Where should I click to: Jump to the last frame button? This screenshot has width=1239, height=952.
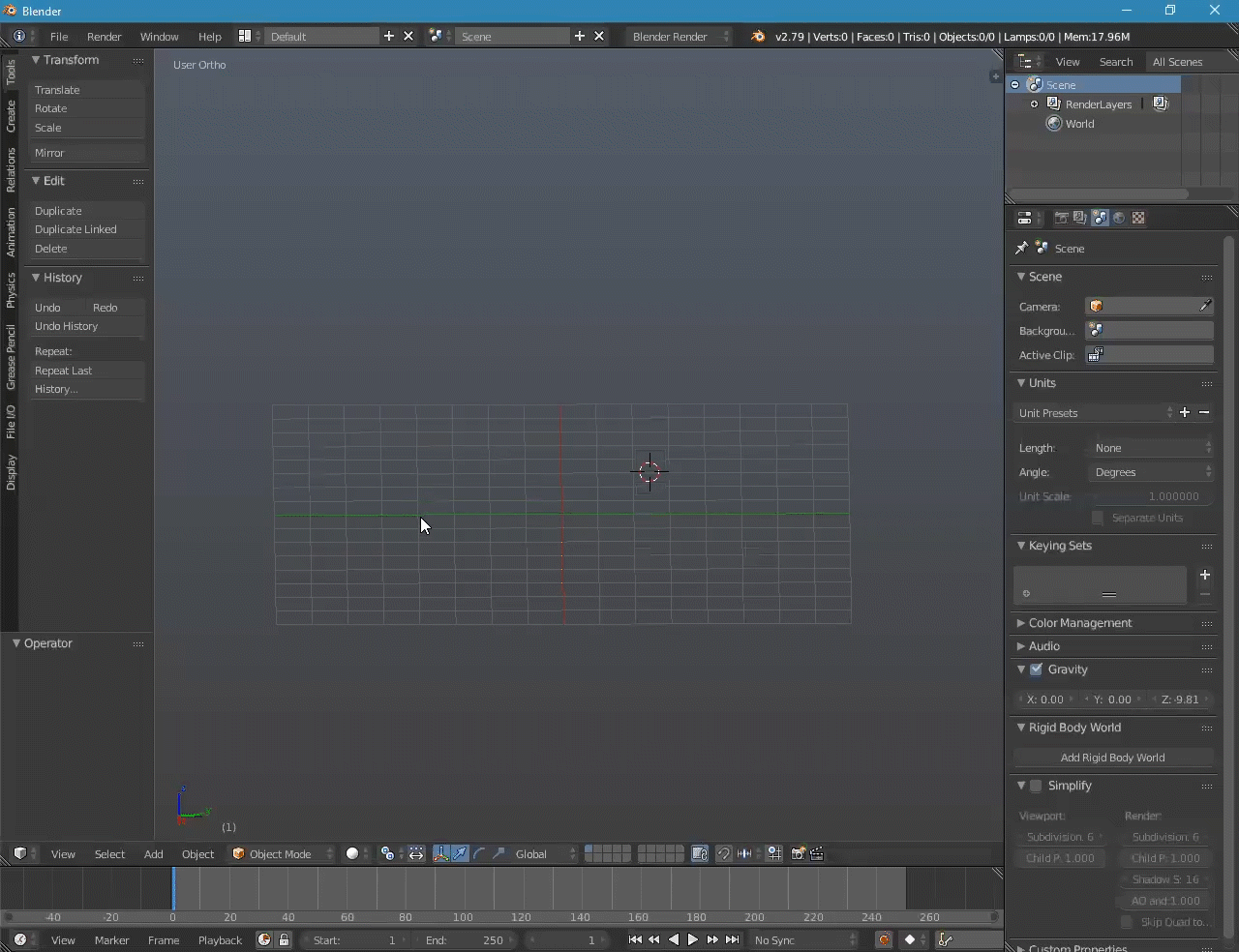[732, 939]
